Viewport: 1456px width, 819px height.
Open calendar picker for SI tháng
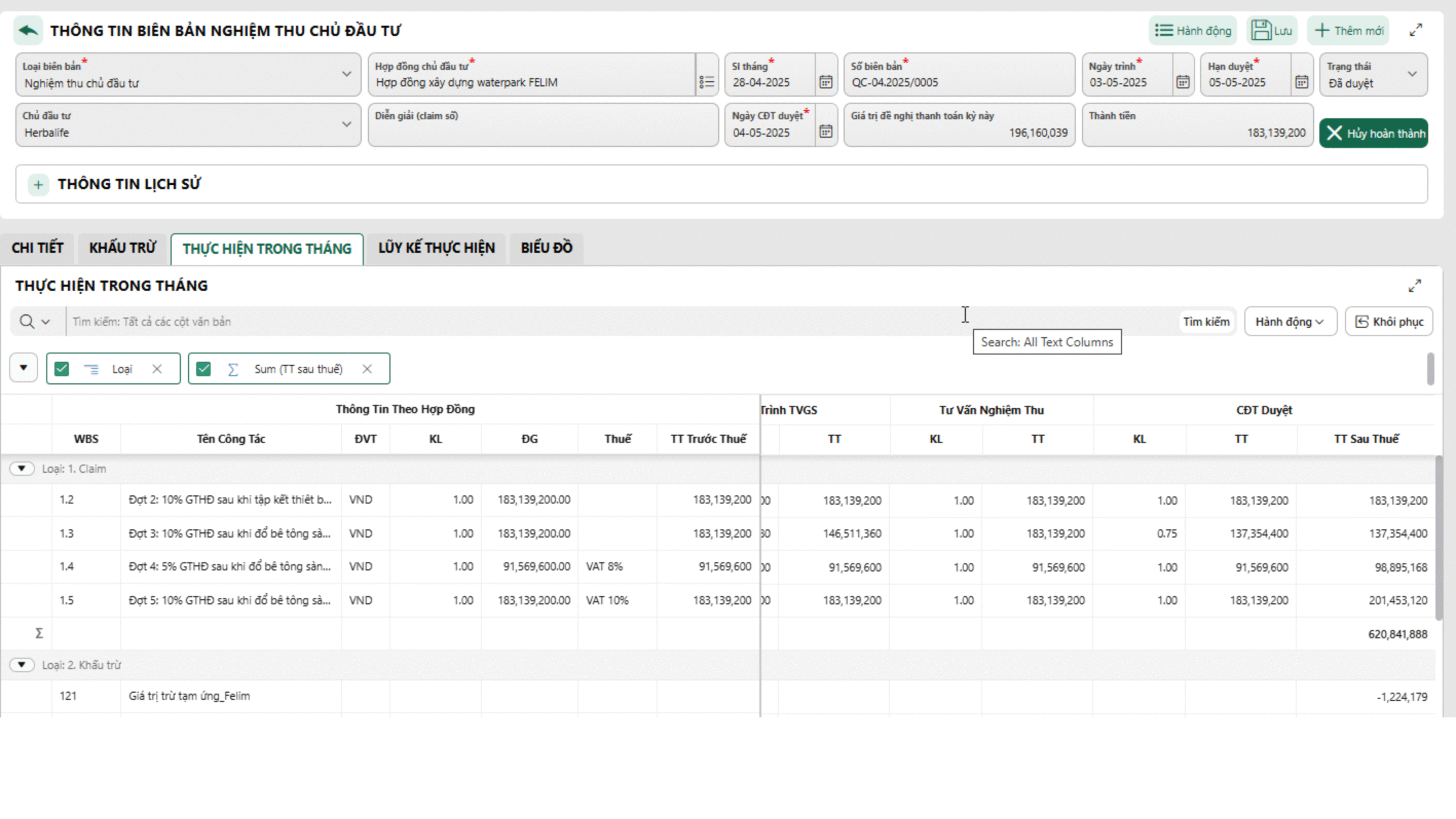(826, 82)
